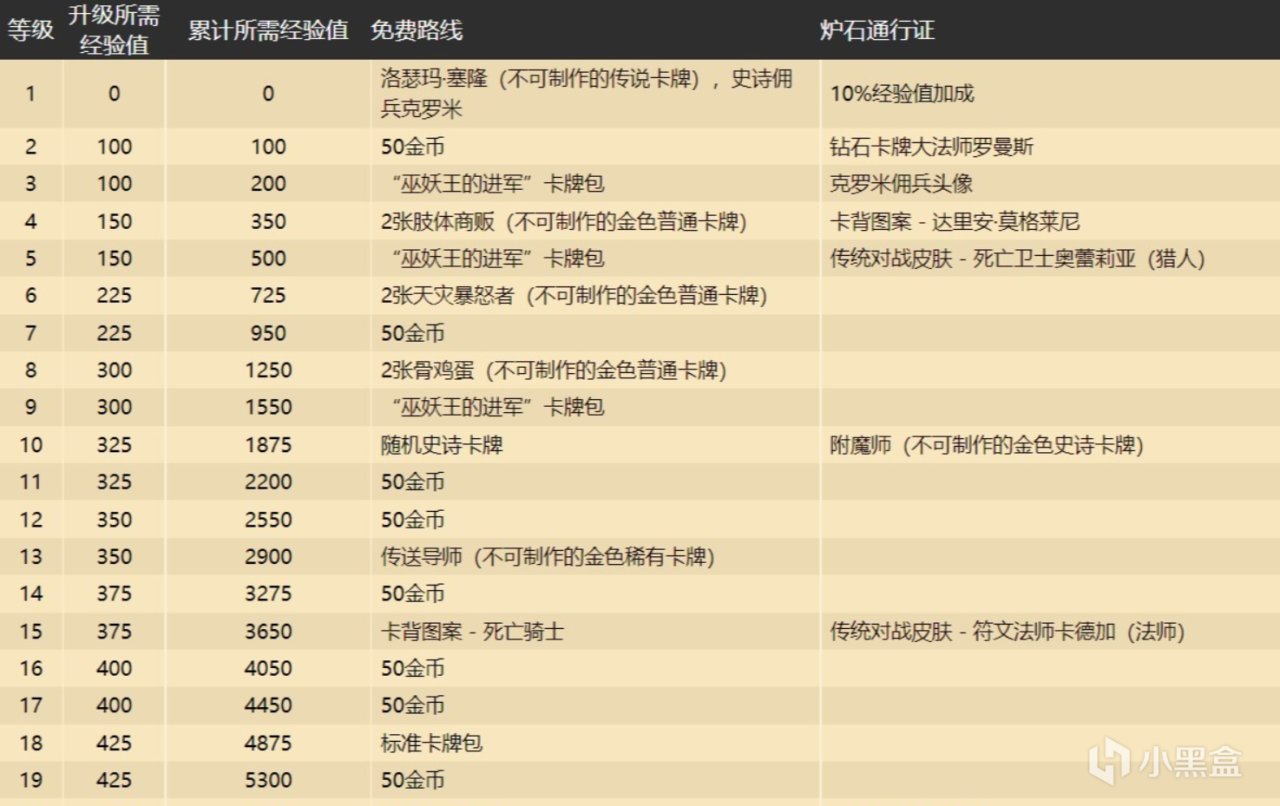This screenshot has height=806, width=1280.
Task: Click the 炉石通行证 column header
Action: [877, 30]
